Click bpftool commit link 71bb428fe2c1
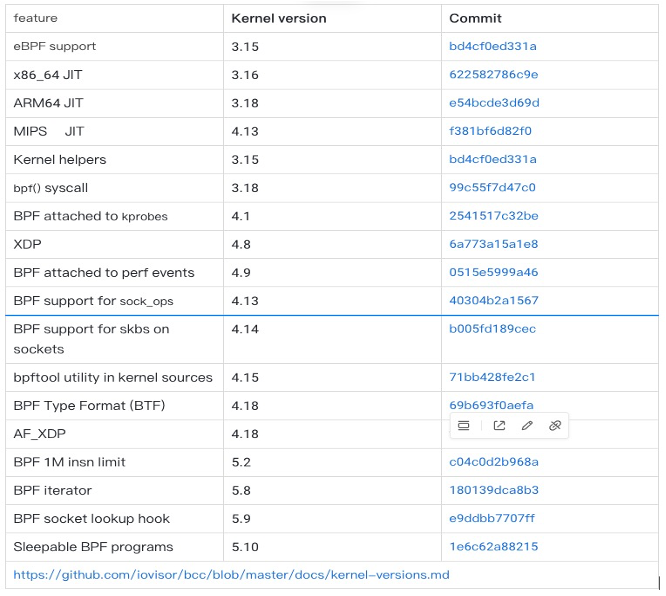This screenshot has height=596, width=666. click(492, 377)
